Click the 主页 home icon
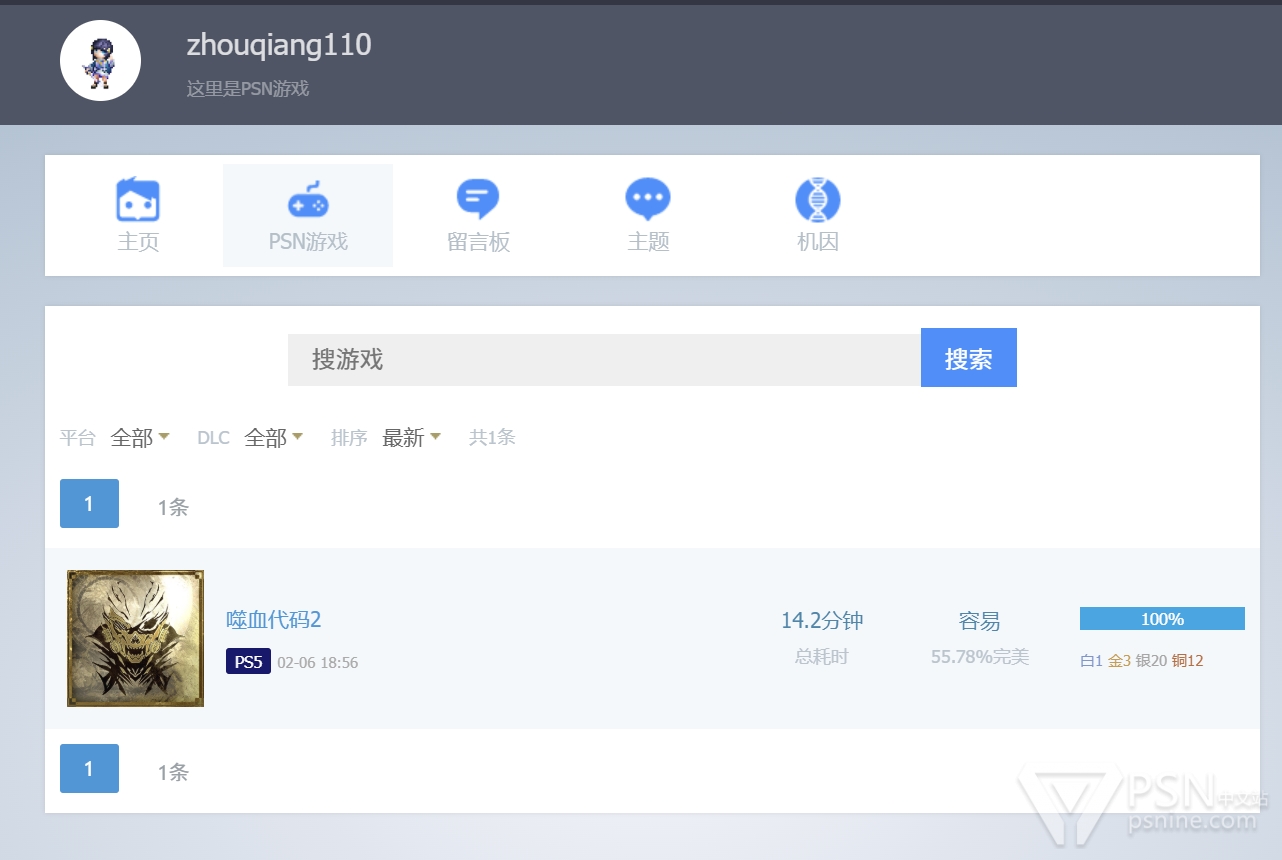 click(x=138, y=200)
